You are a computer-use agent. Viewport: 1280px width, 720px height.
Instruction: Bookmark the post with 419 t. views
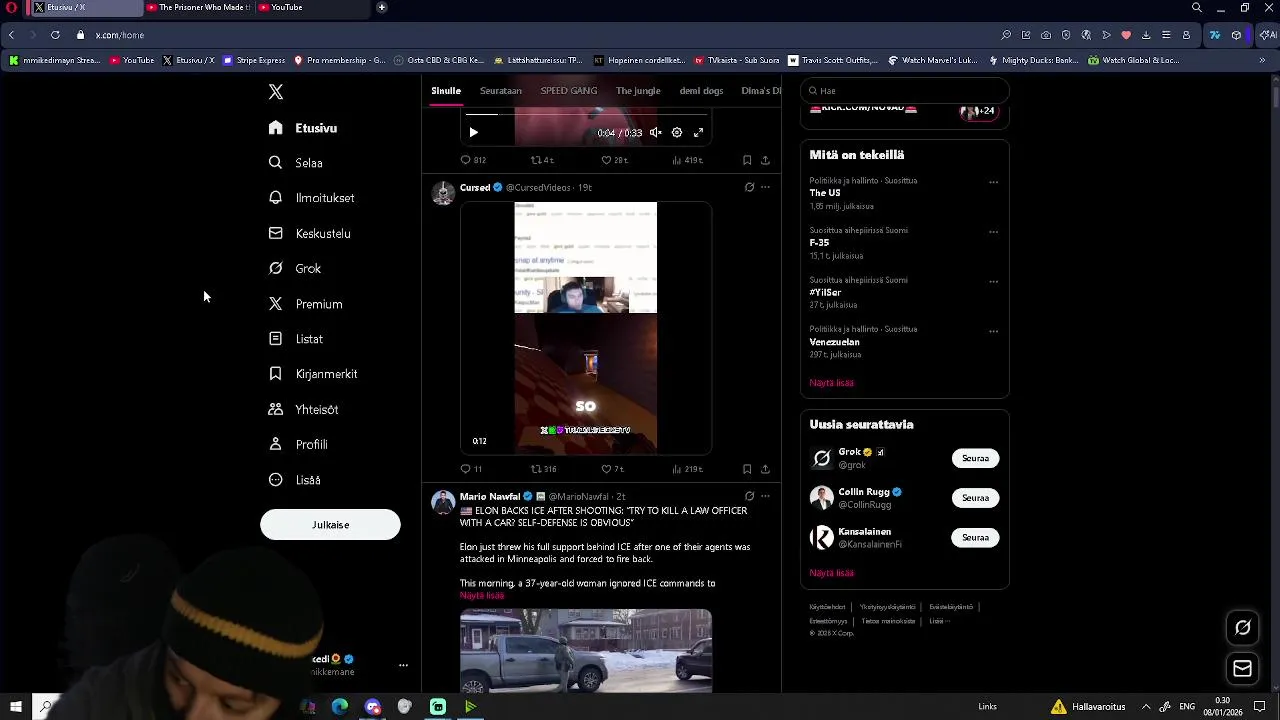747,160
